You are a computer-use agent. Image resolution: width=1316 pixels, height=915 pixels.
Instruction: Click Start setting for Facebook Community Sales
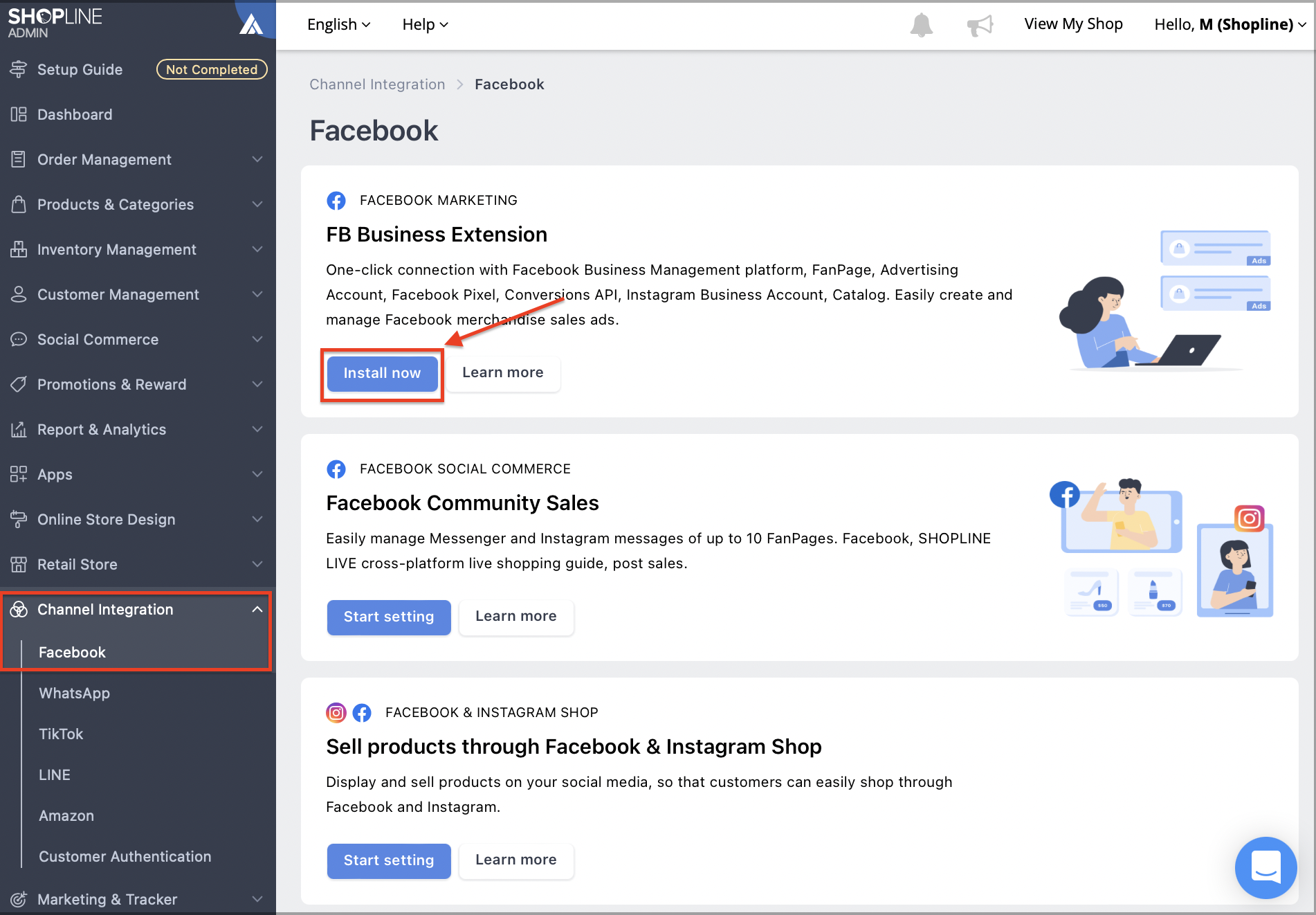389,617
